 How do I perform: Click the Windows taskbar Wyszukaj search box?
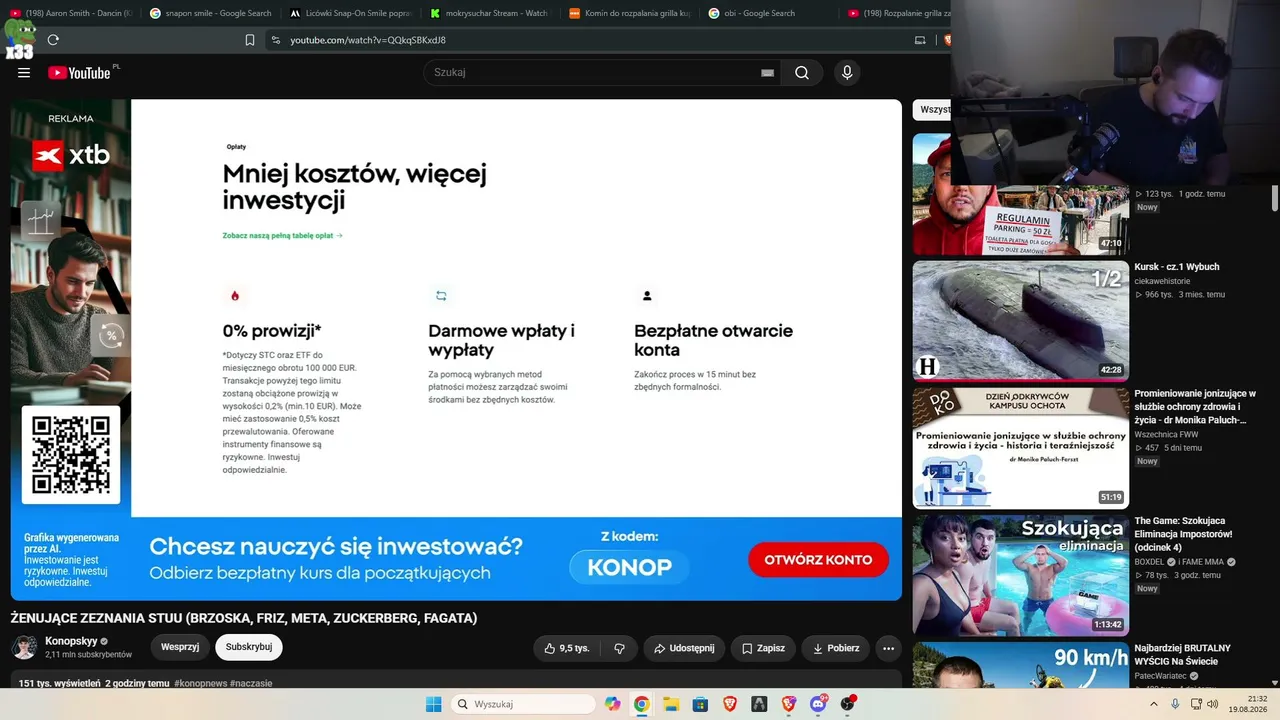pyautogui.click(x=524, y=704)
